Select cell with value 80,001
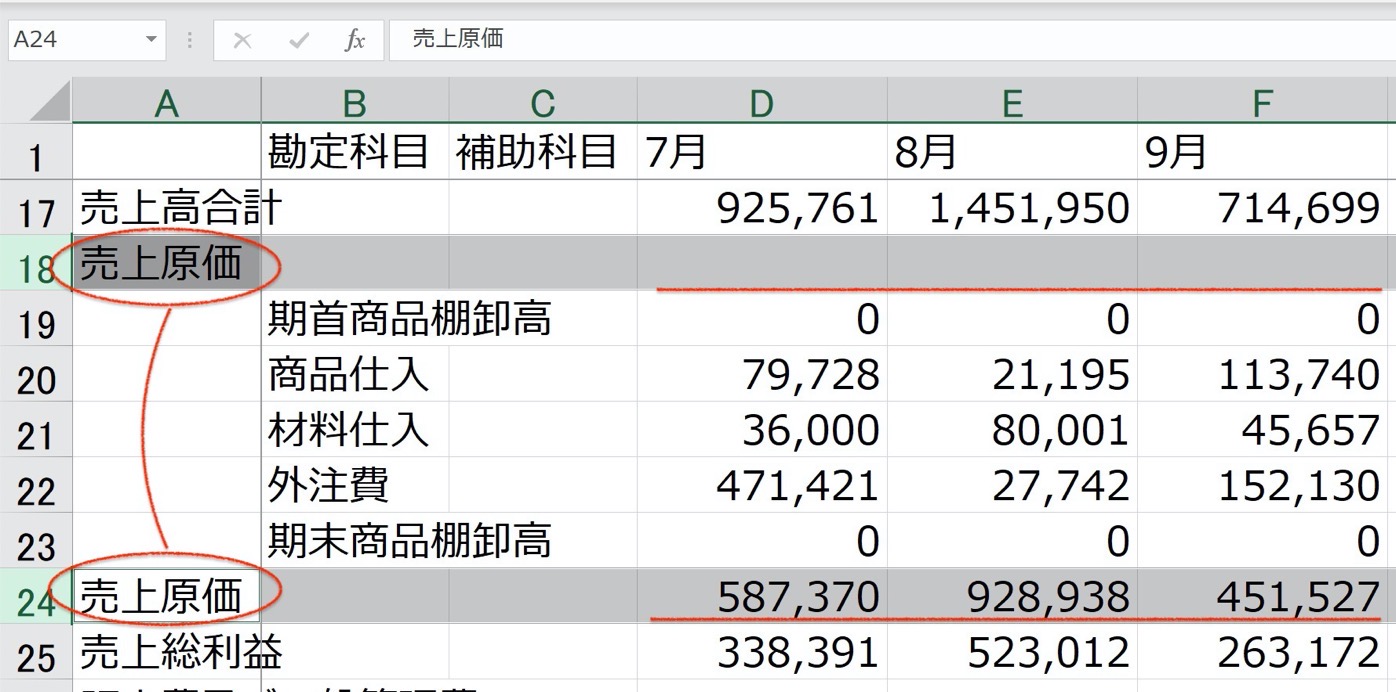The width and height of the screenshot is (1396, 692). coord(1012,430)
